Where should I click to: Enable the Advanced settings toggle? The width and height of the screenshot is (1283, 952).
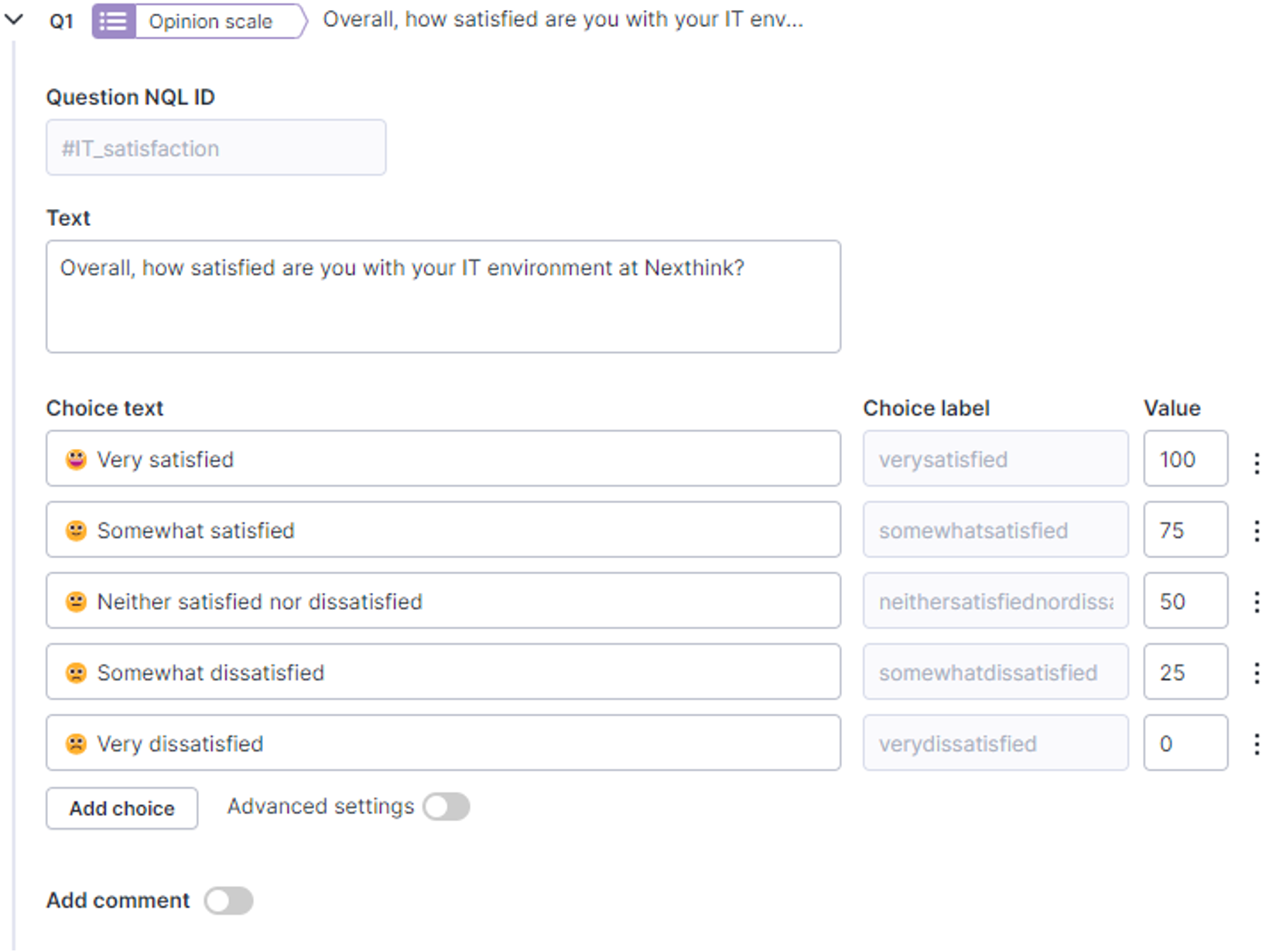click(x=446, y=807)
